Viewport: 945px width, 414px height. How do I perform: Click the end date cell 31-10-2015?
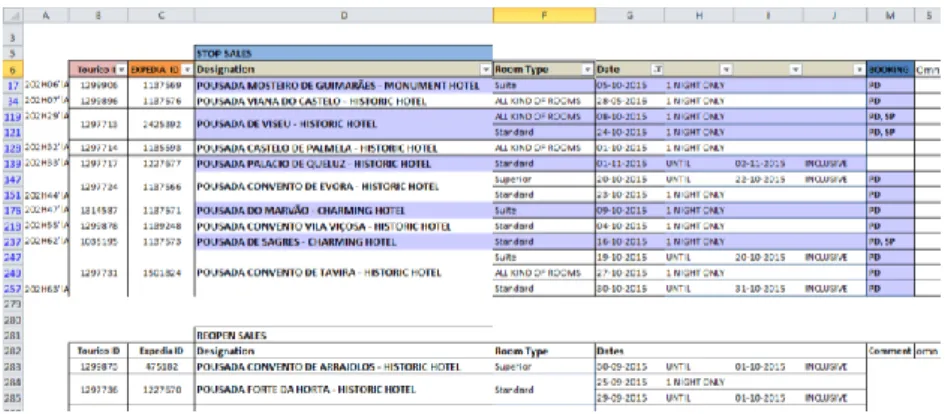pos(768,289)
